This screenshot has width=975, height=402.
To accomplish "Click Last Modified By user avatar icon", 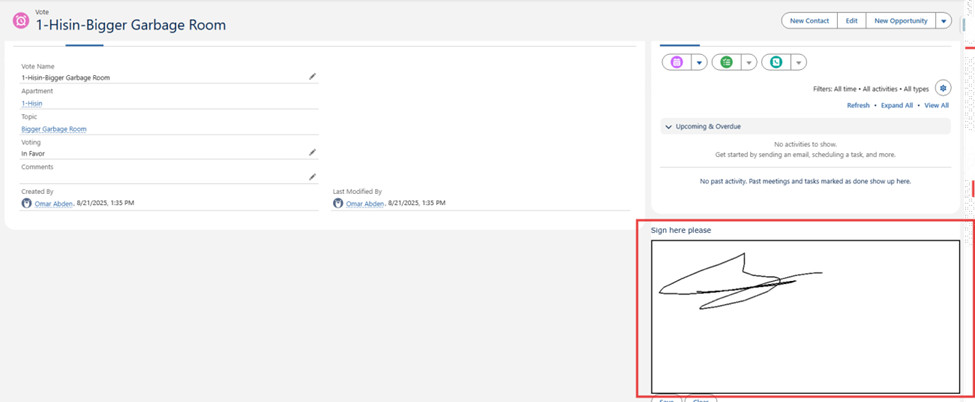I will click(338, 203).
